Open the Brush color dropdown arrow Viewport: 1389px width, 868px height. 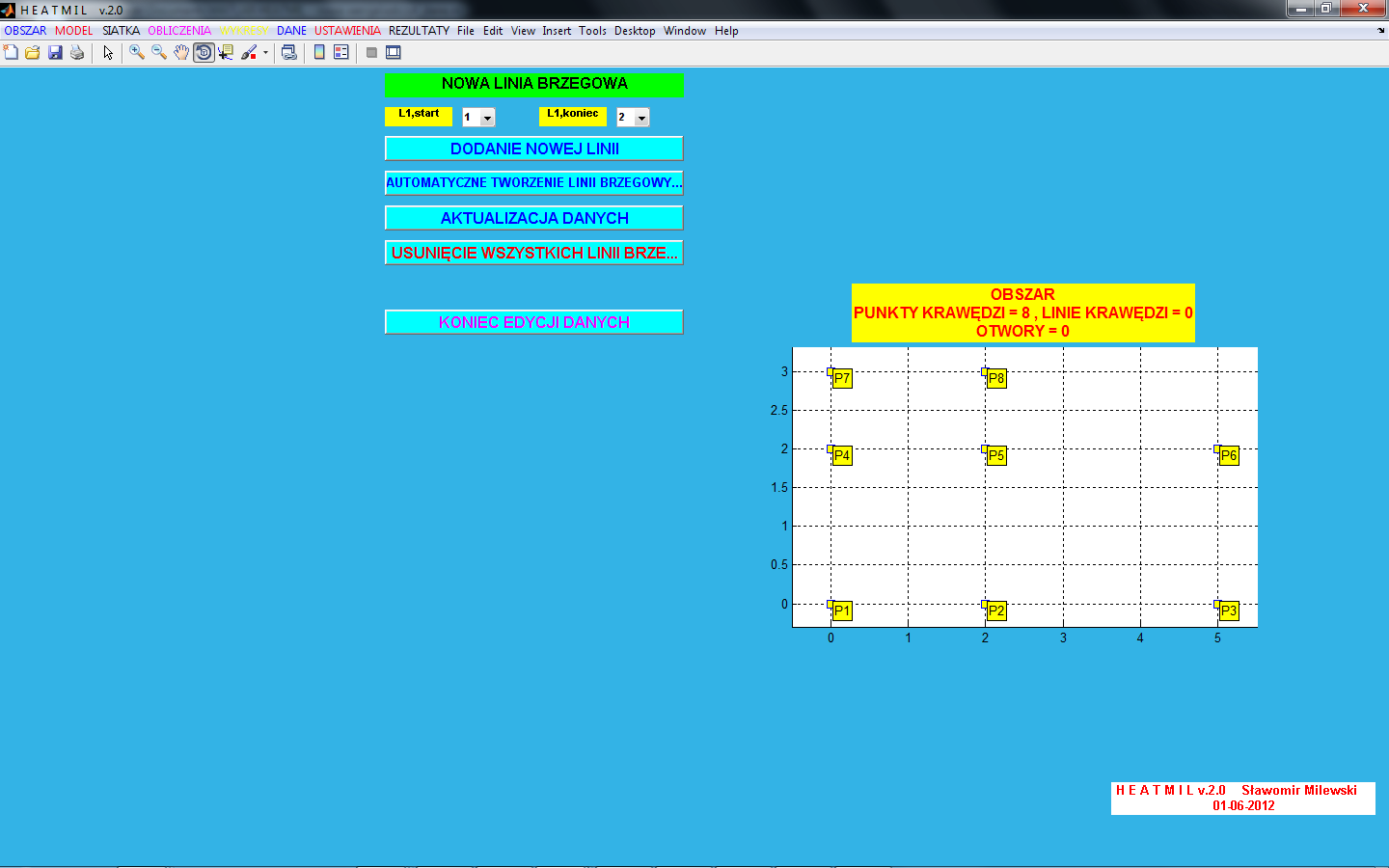[x=265, y=53]
